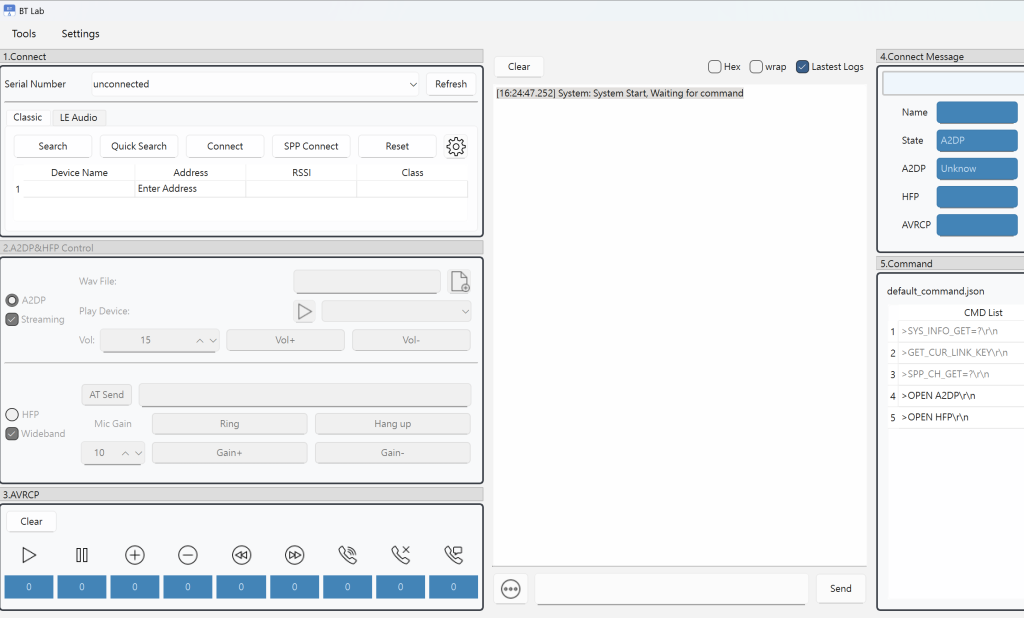Viewport: 1024px width, 618px height.
Task: Select the A2DP radio button
Action: point(13,300)
